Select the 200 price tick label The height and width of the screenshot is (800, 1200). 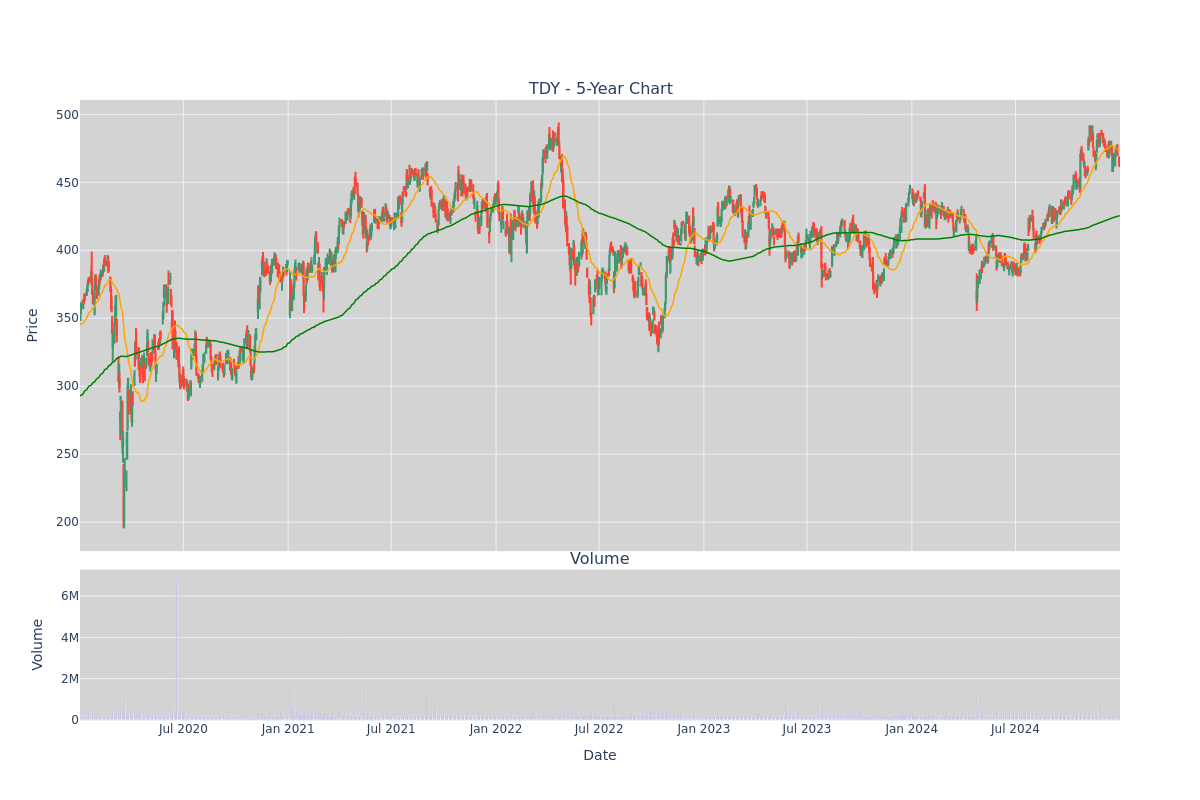67,522
